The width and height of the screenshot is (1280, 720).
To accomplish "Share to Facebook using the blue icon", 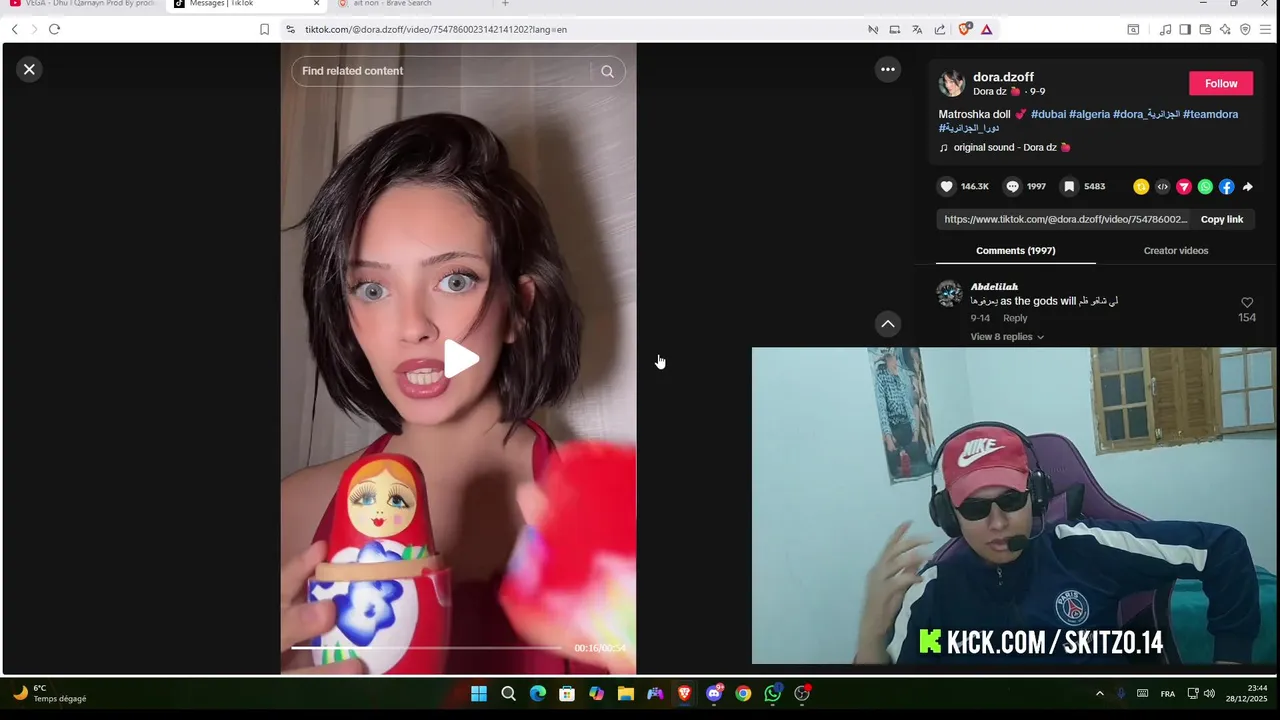I will coord(1226,186).
